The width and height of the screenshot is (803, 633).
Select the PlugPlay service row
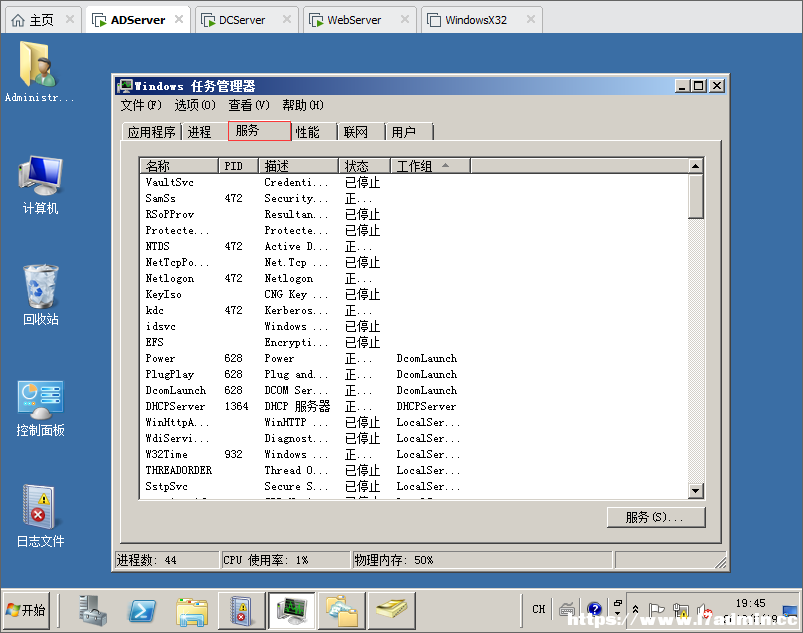click(x=414, y=374)
